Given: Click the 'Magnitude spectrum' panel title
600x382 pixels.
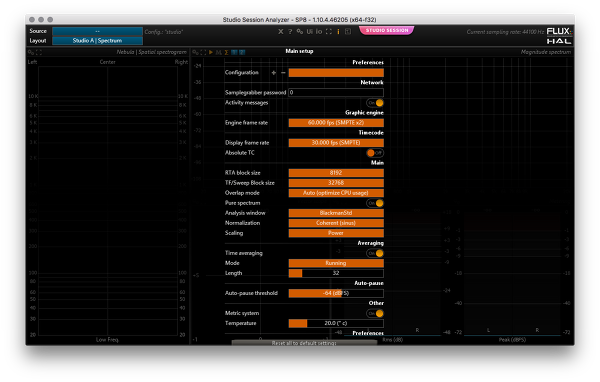Looking at the screenshot, I should coord(546,52).
